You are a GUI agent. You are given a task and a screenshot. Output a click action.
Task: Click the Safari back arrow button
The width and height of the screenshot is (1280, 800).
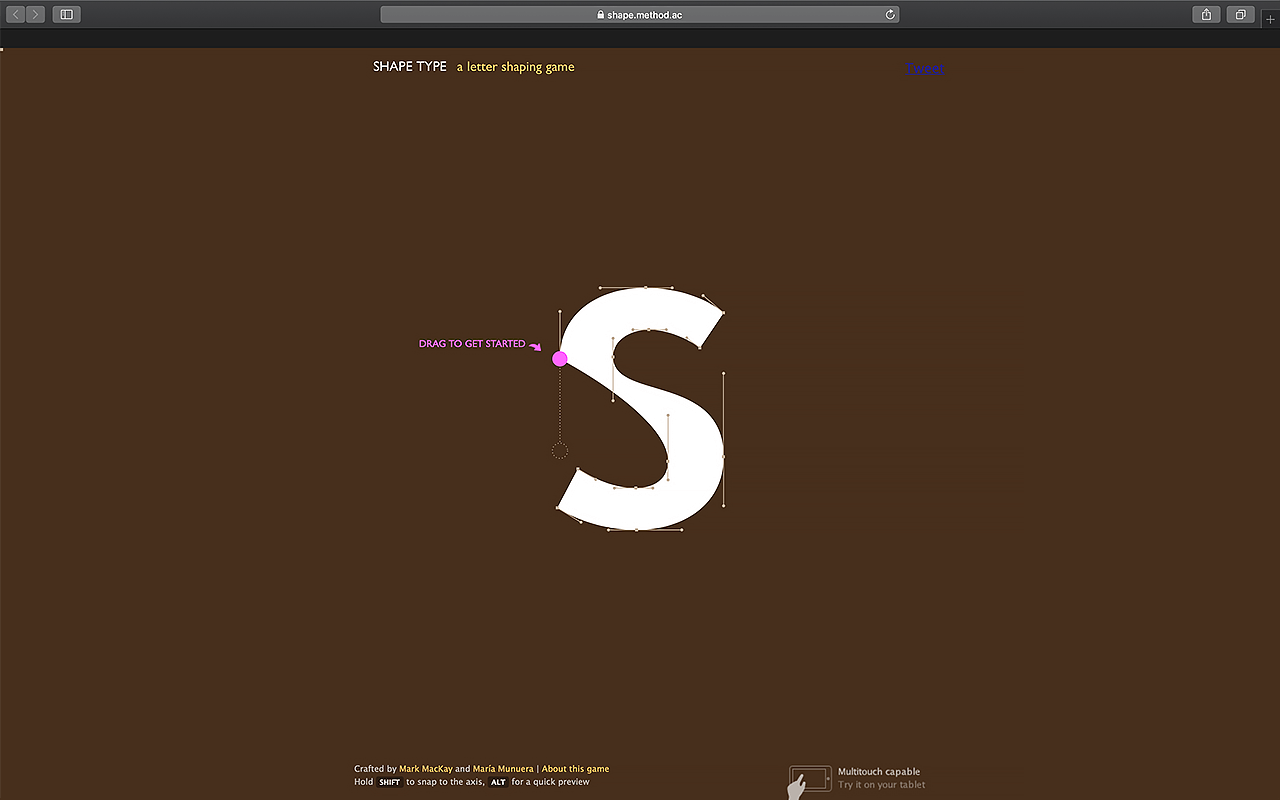tap(17, 15)
